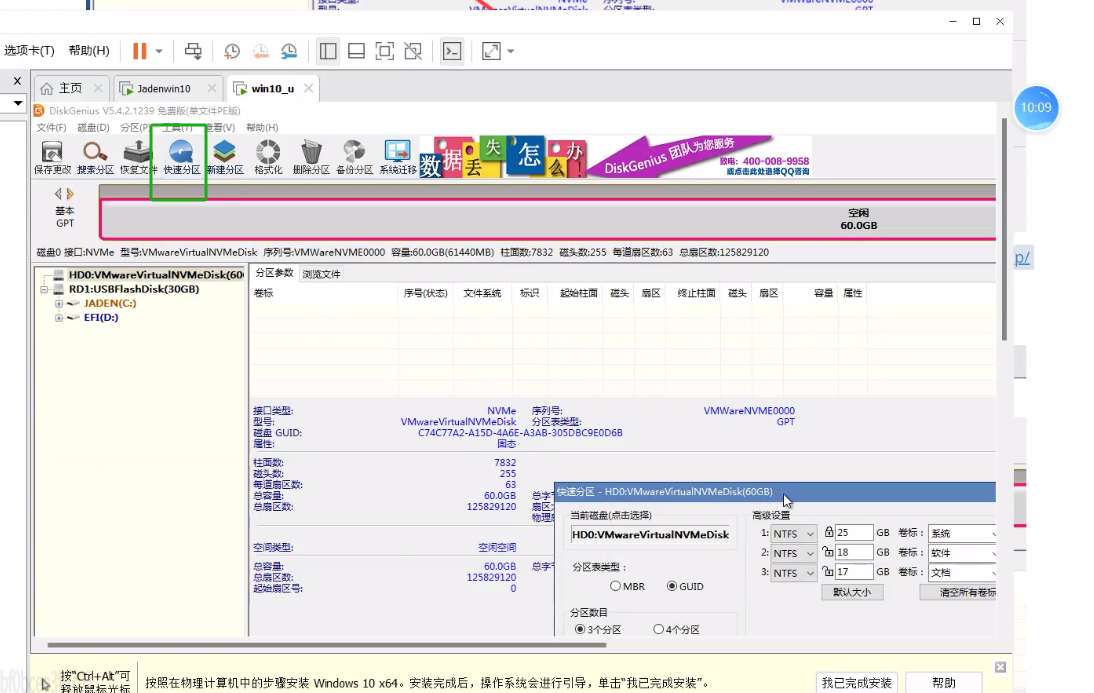Click next disk arrow beside the disk map
The image size is (1094, 693).
(x=70, y=193)
